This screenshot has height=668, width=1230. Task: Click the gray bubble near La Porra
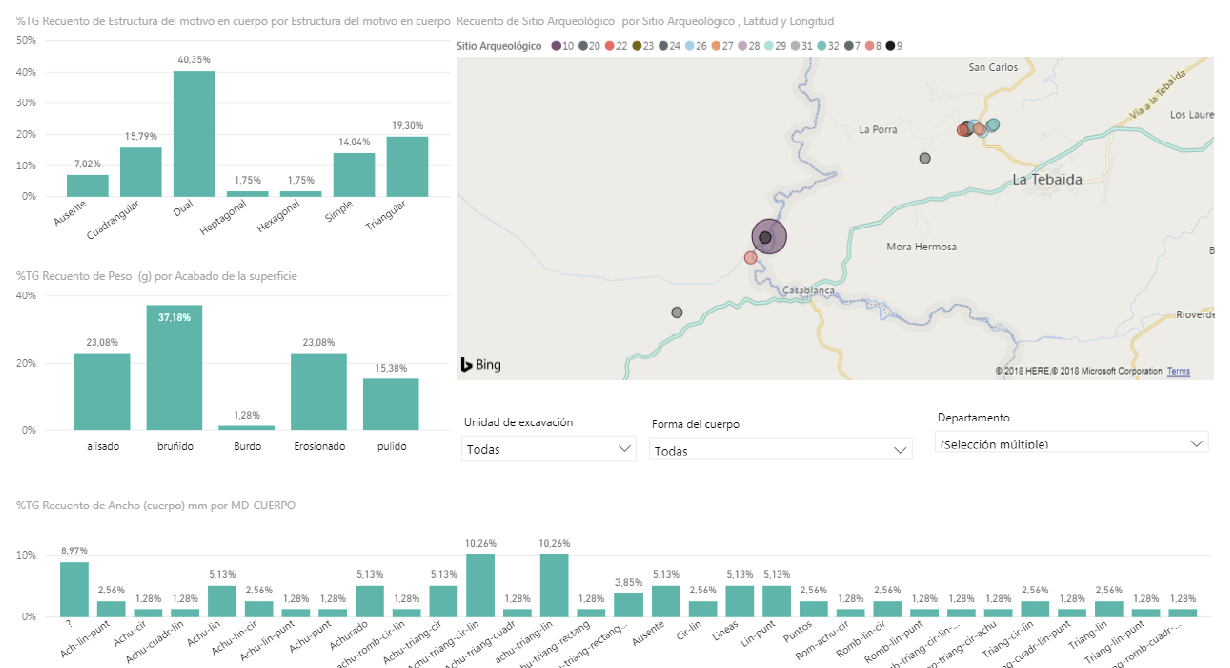[925, 158]
